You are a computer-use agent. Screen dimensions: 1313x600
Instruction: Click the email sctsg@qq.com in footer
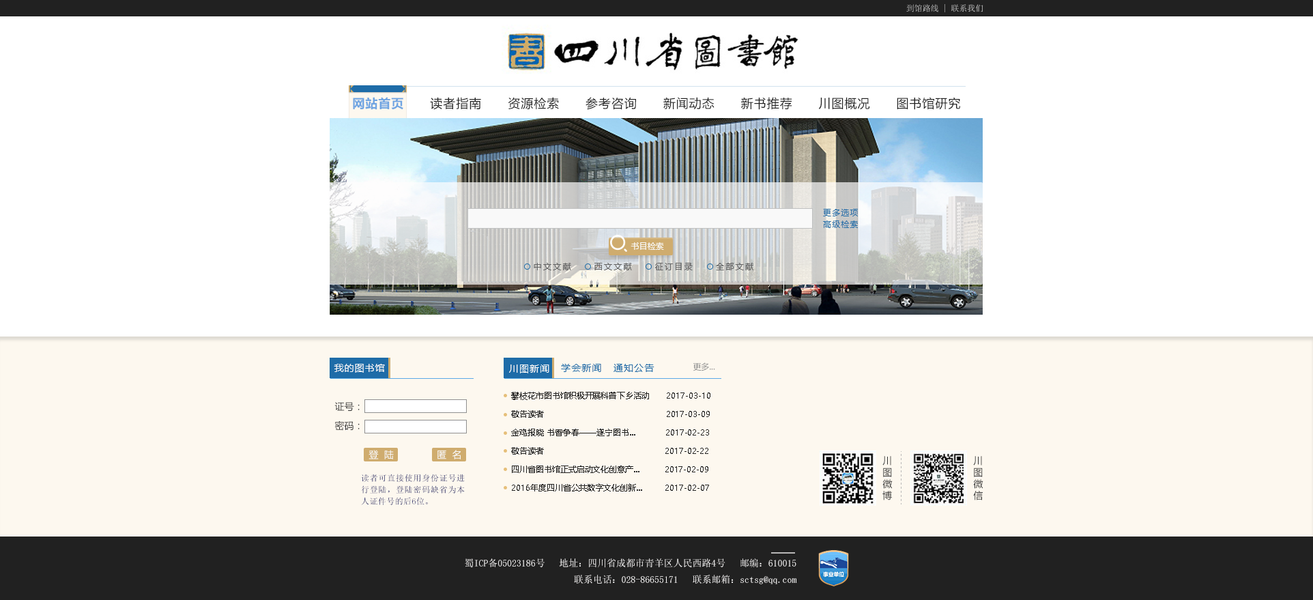[x=768, y=580]
